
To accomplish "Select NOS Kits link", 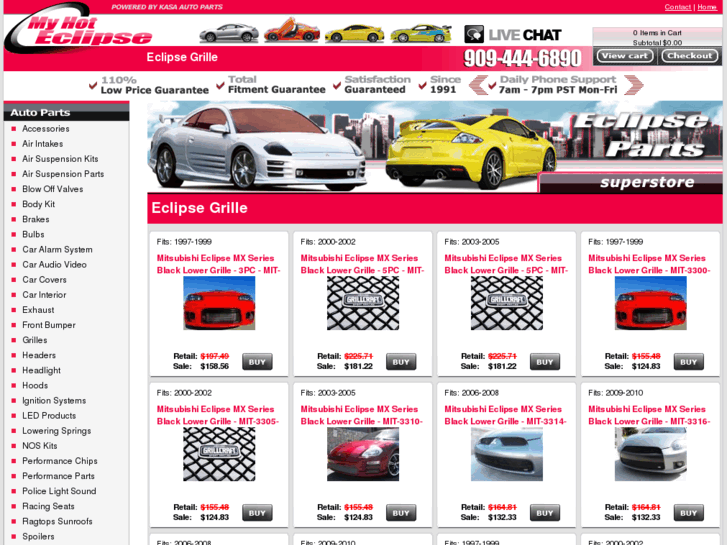I will pyautogui.click(x=40, y=446).
